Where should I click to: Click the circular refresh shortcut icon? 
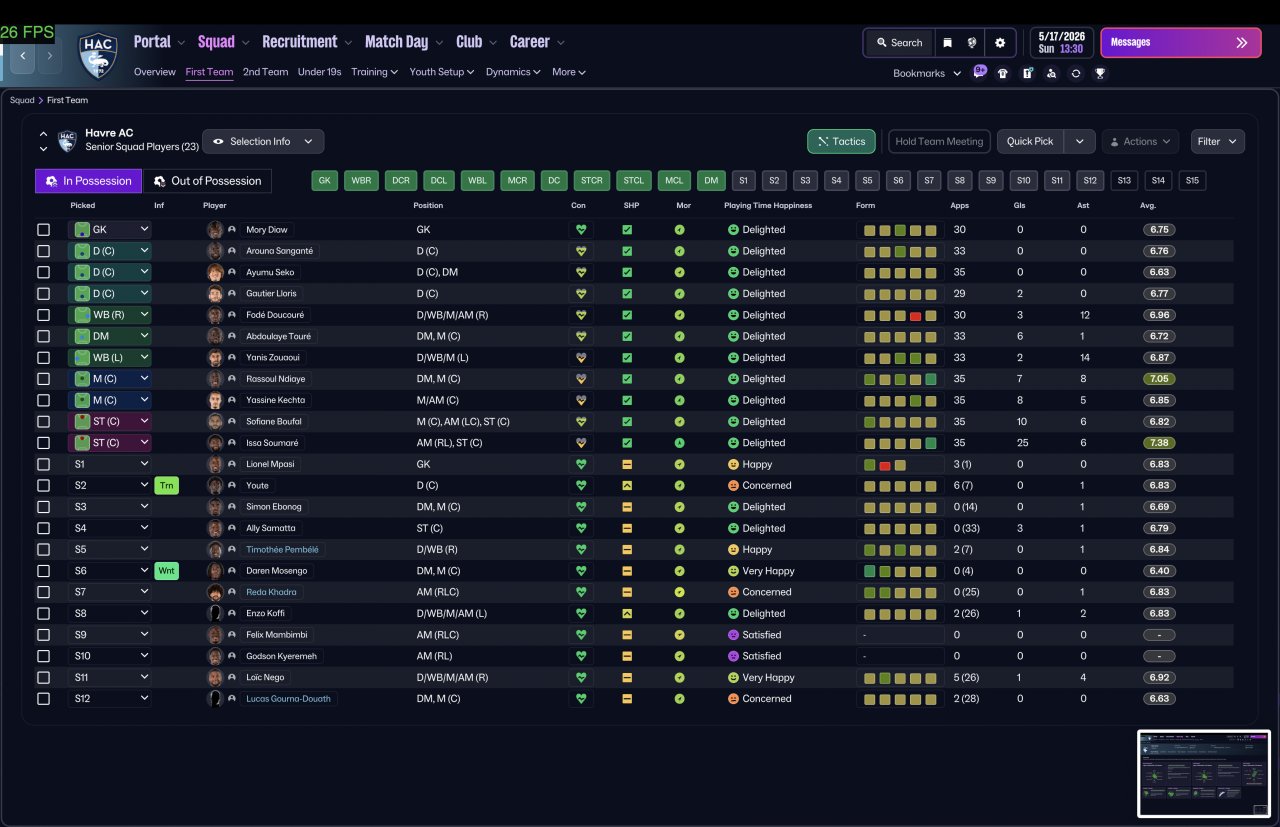click(x=1076, y=73)
